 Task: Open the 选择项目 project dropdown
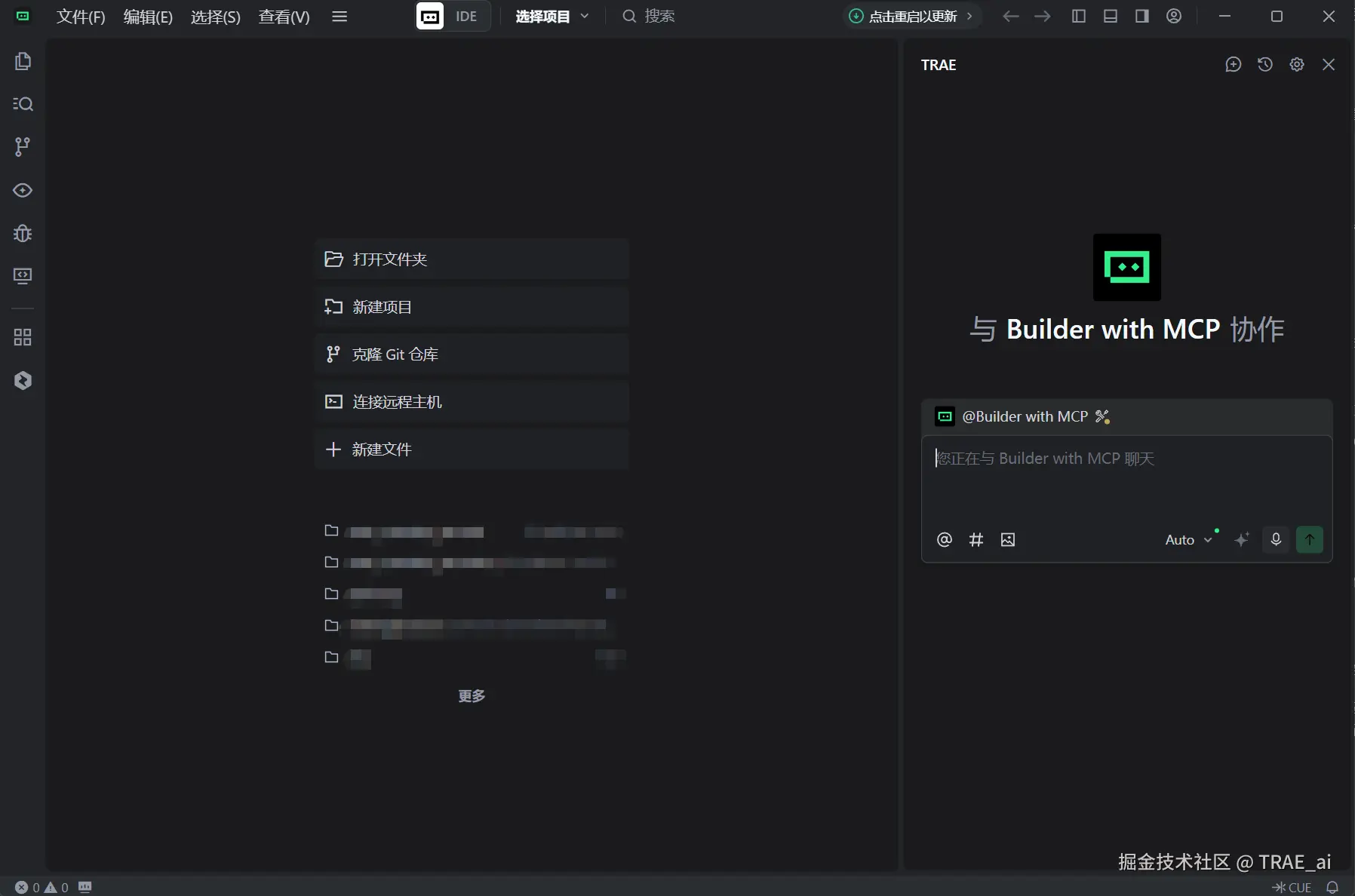point(552,17)
